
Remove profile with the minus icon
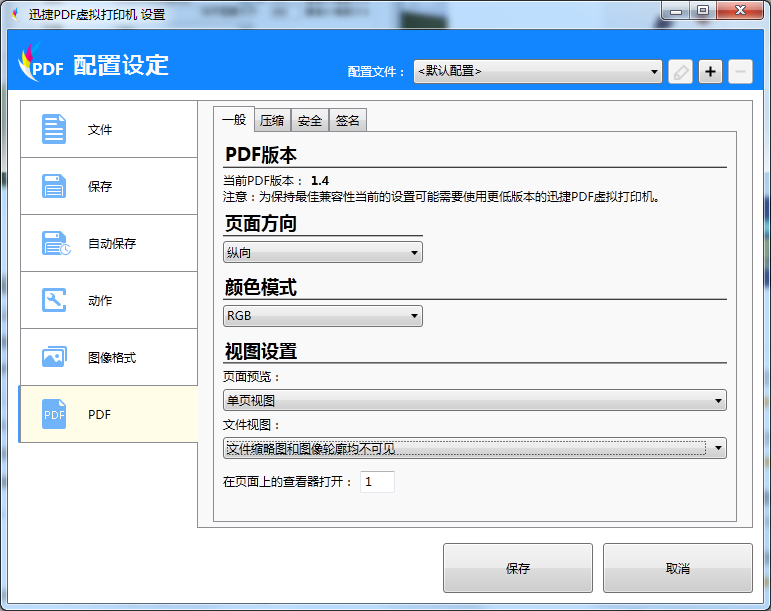point(741,72)
